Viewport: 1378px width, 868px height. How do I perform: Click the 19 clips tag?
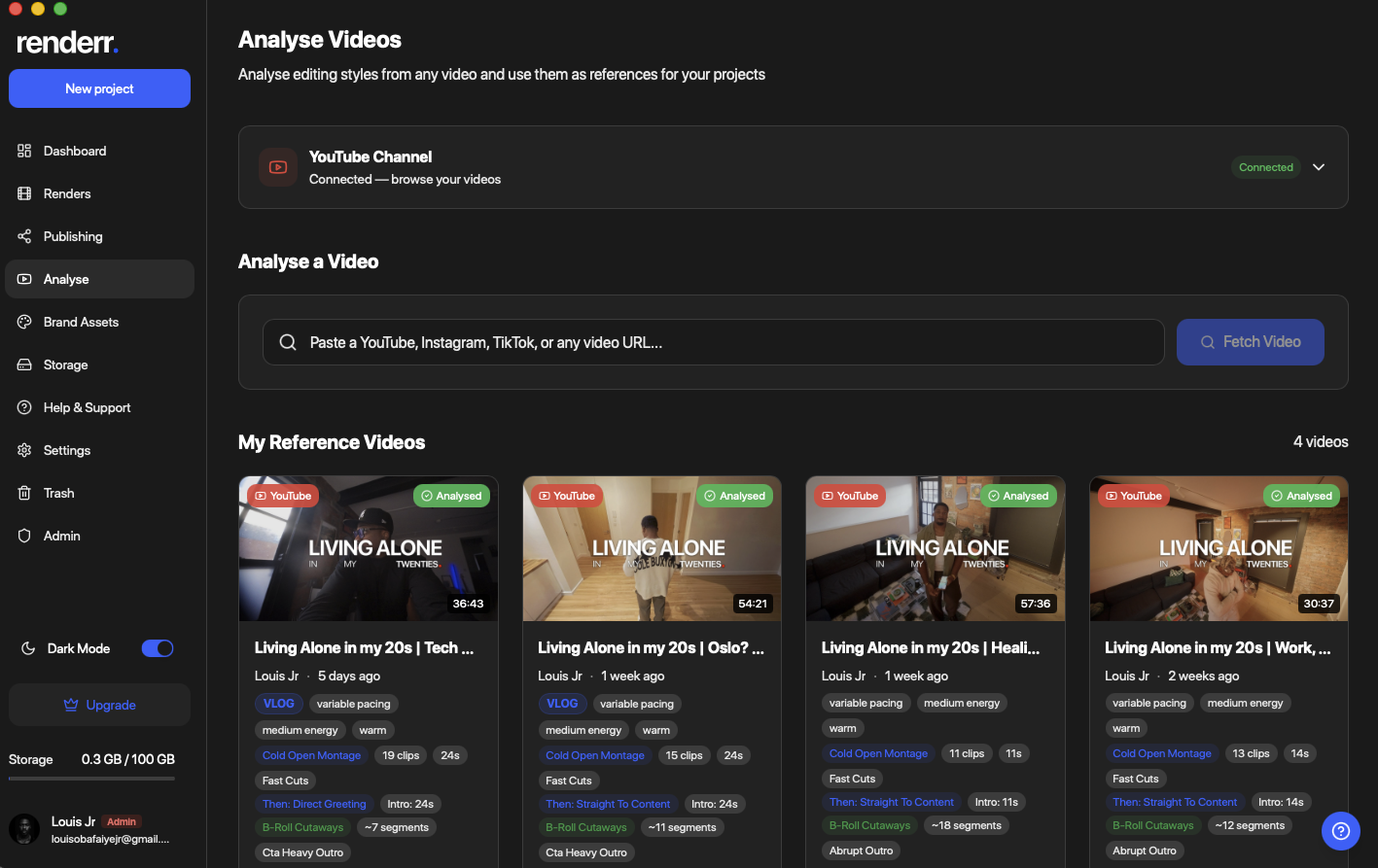pyautogui.click(x=401, y=755)
